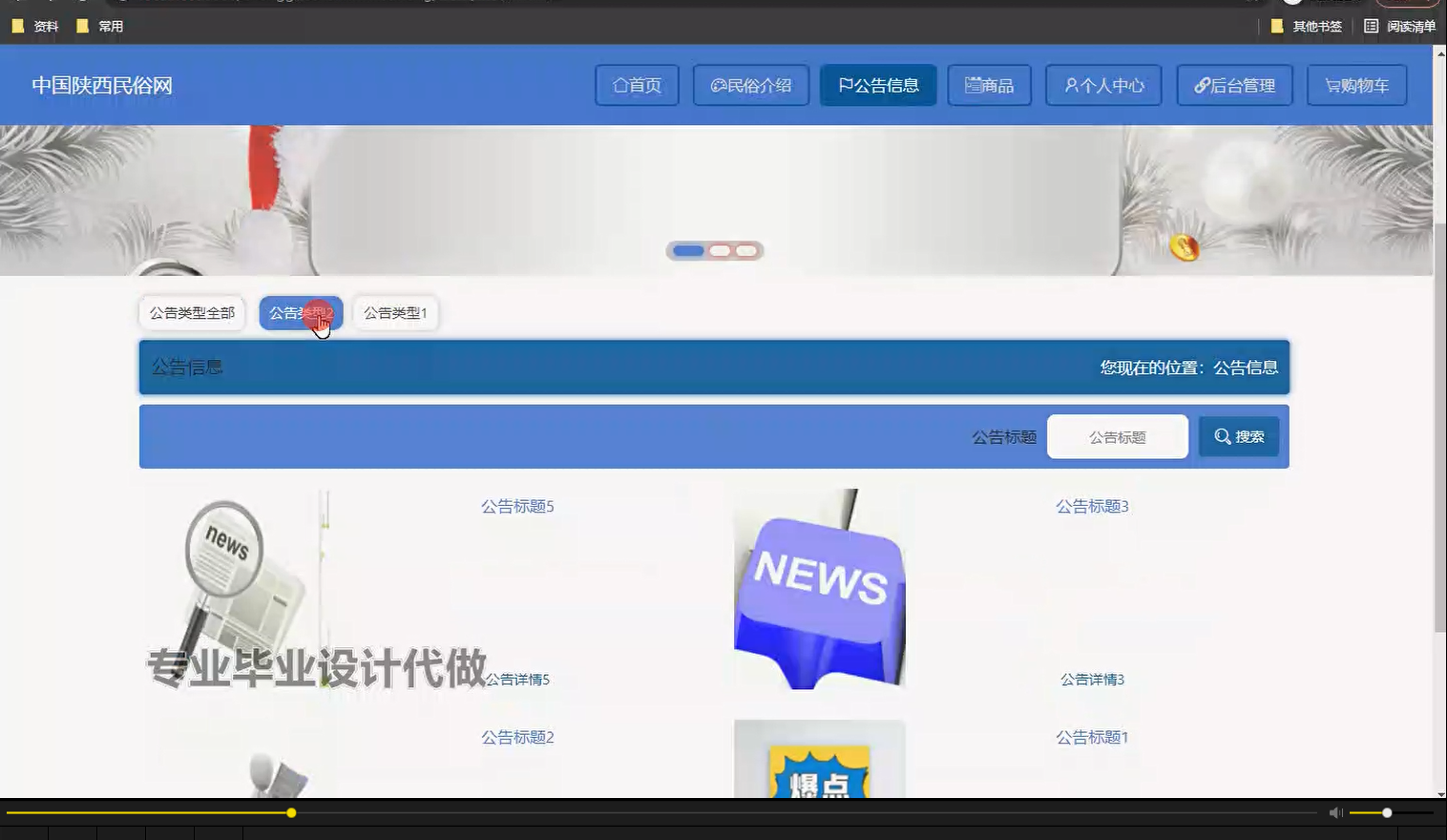Screen dimensions: 1447x840
Task: Open the 公告标题5 announcement link
Action: coord(516,506)
